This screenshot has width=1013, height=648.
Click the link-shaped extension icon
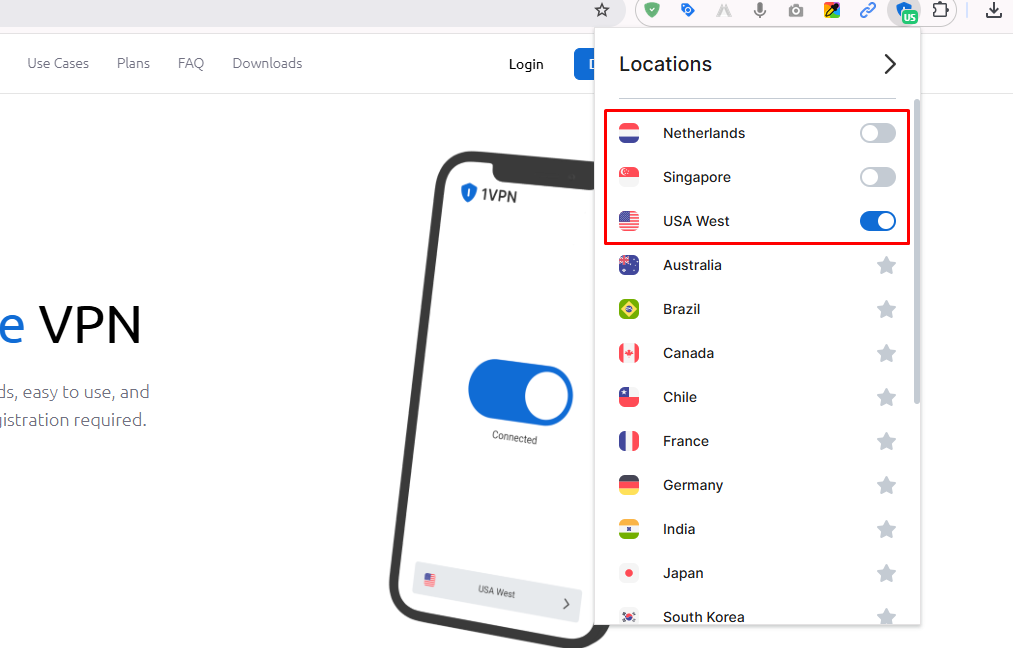tap(867, 13)
